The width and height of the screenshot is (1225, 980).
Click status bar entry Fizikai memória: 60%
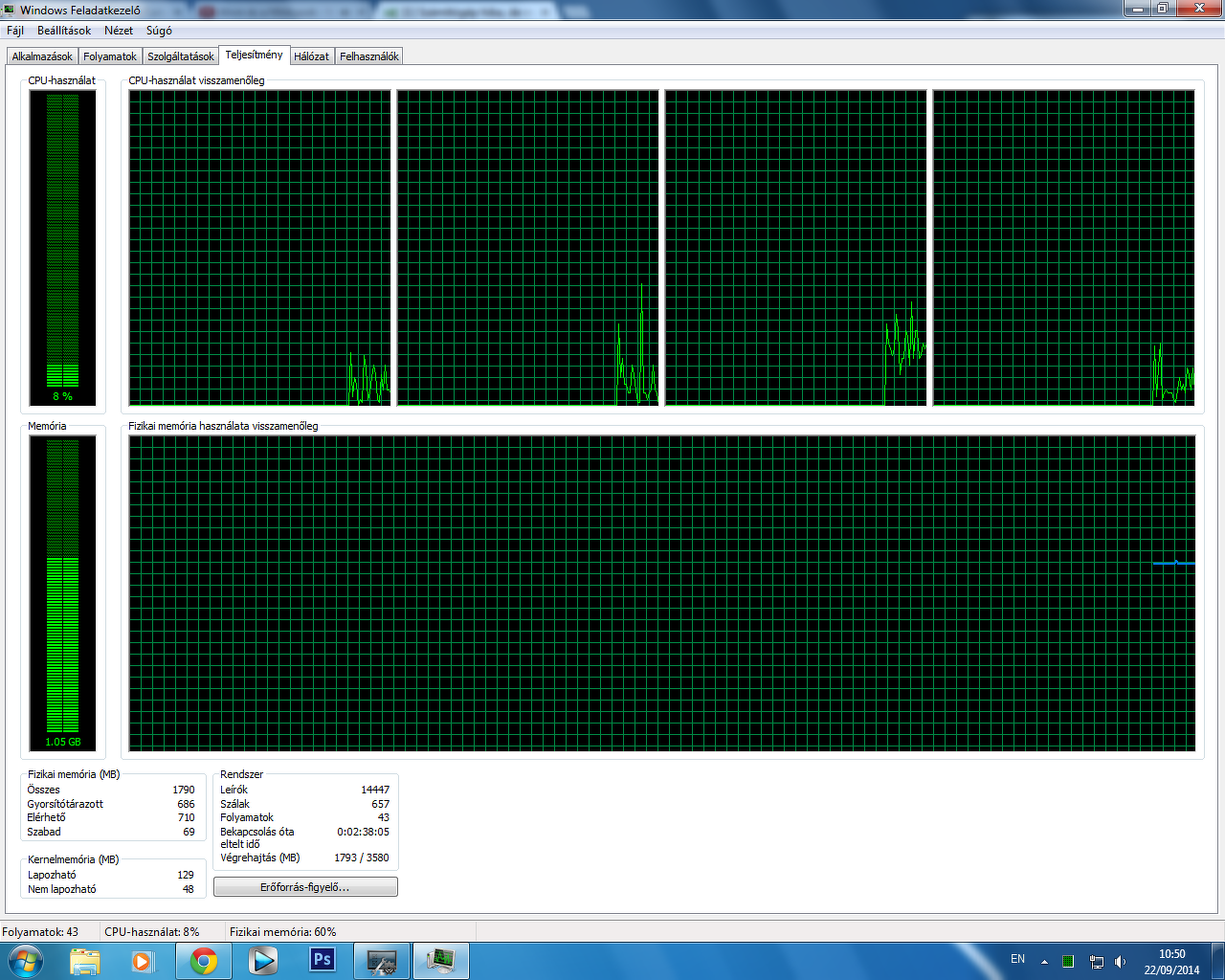tap(283, 931)
